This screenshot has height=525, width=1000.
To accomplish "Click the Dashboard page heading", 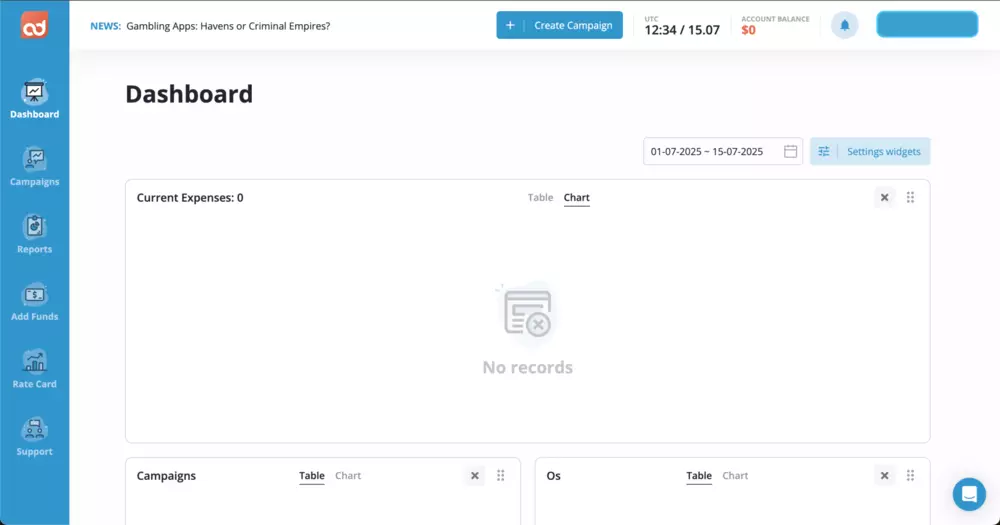I will (189, 94).
